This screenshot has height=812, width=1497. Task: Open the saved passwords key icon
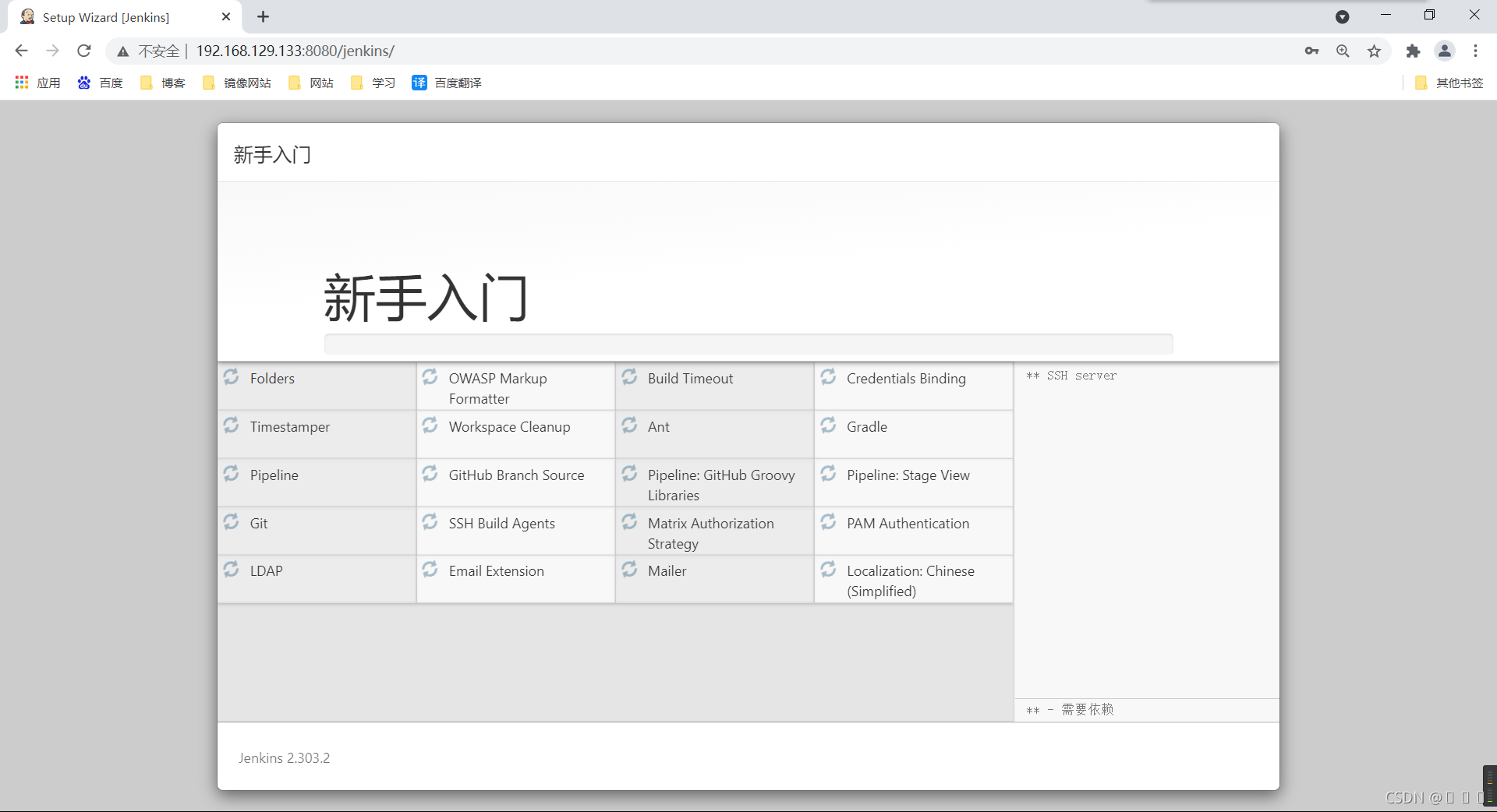pos(1311,51)
